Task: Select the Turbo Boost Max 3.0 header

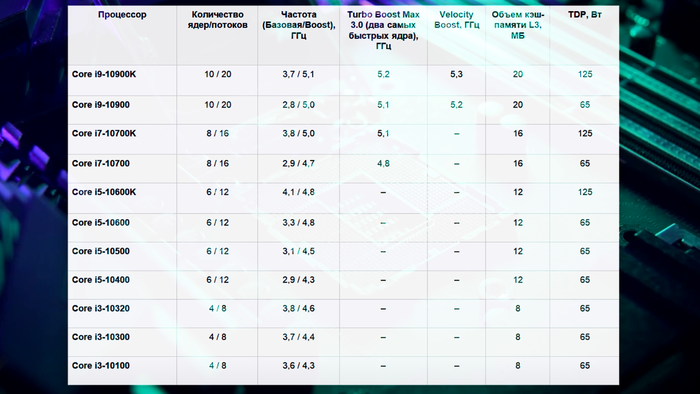Action: click(383, 30)
